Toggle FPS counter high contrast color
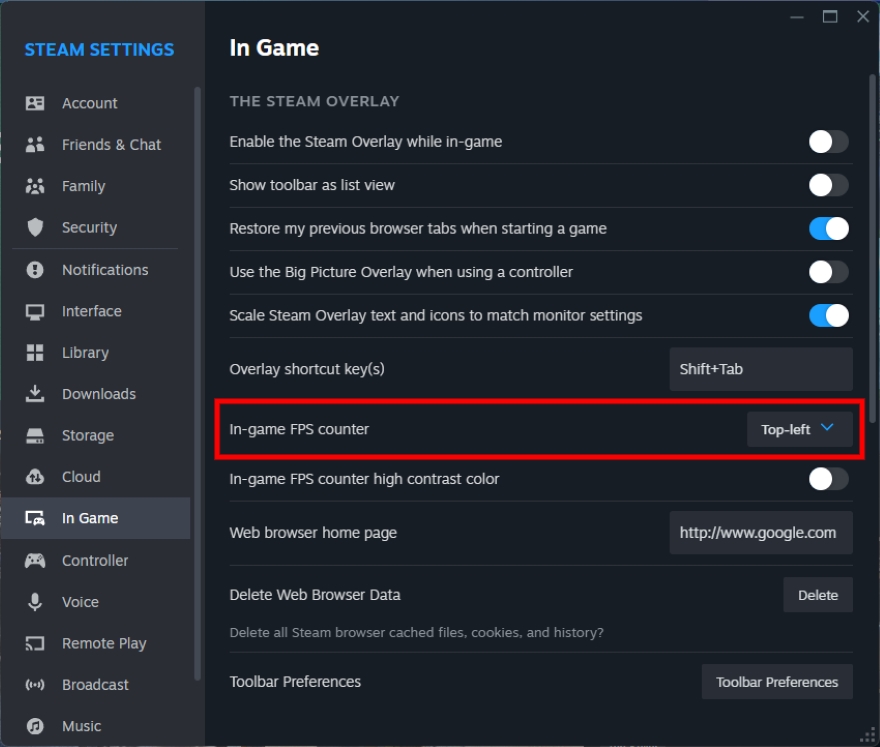Image resolution: width=880 pixels, height=747 pixels. click(x=828, y=479)
